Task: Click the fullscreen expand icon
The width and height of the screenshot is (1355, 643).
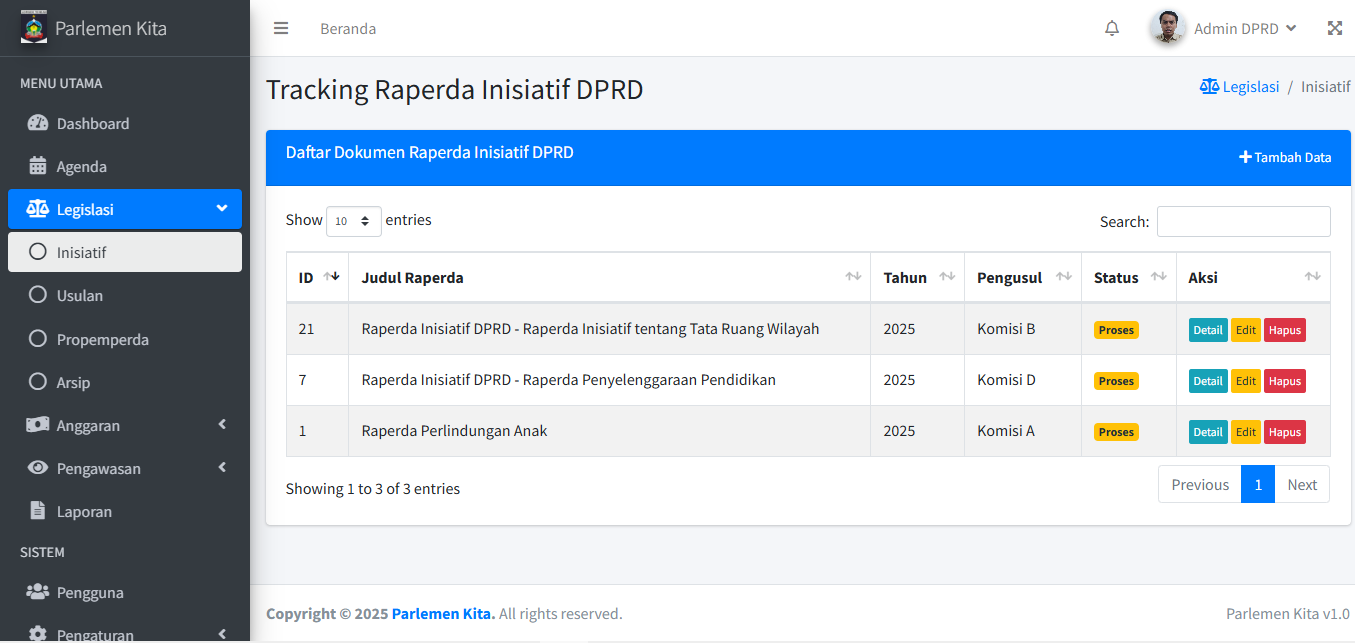Action: point(1334,28)
